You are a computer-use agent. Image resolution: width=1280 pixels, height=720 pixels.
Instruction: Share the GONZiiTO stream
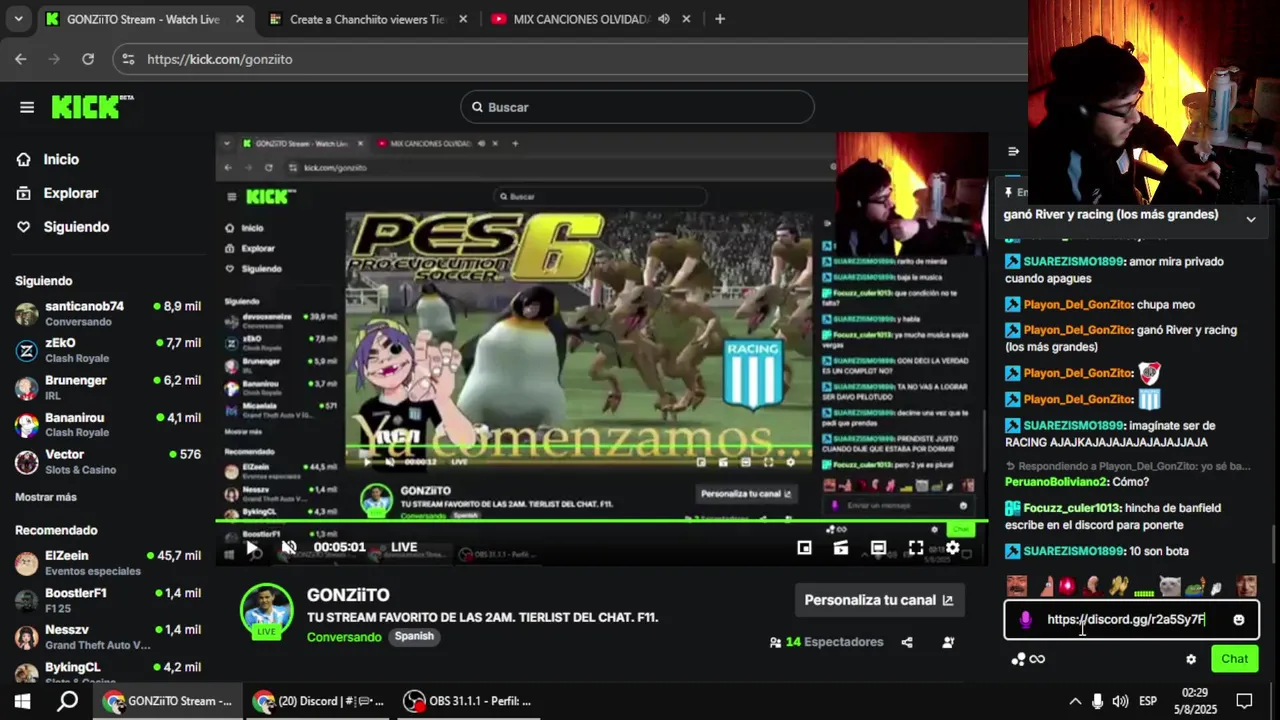[x=907, y=642]
